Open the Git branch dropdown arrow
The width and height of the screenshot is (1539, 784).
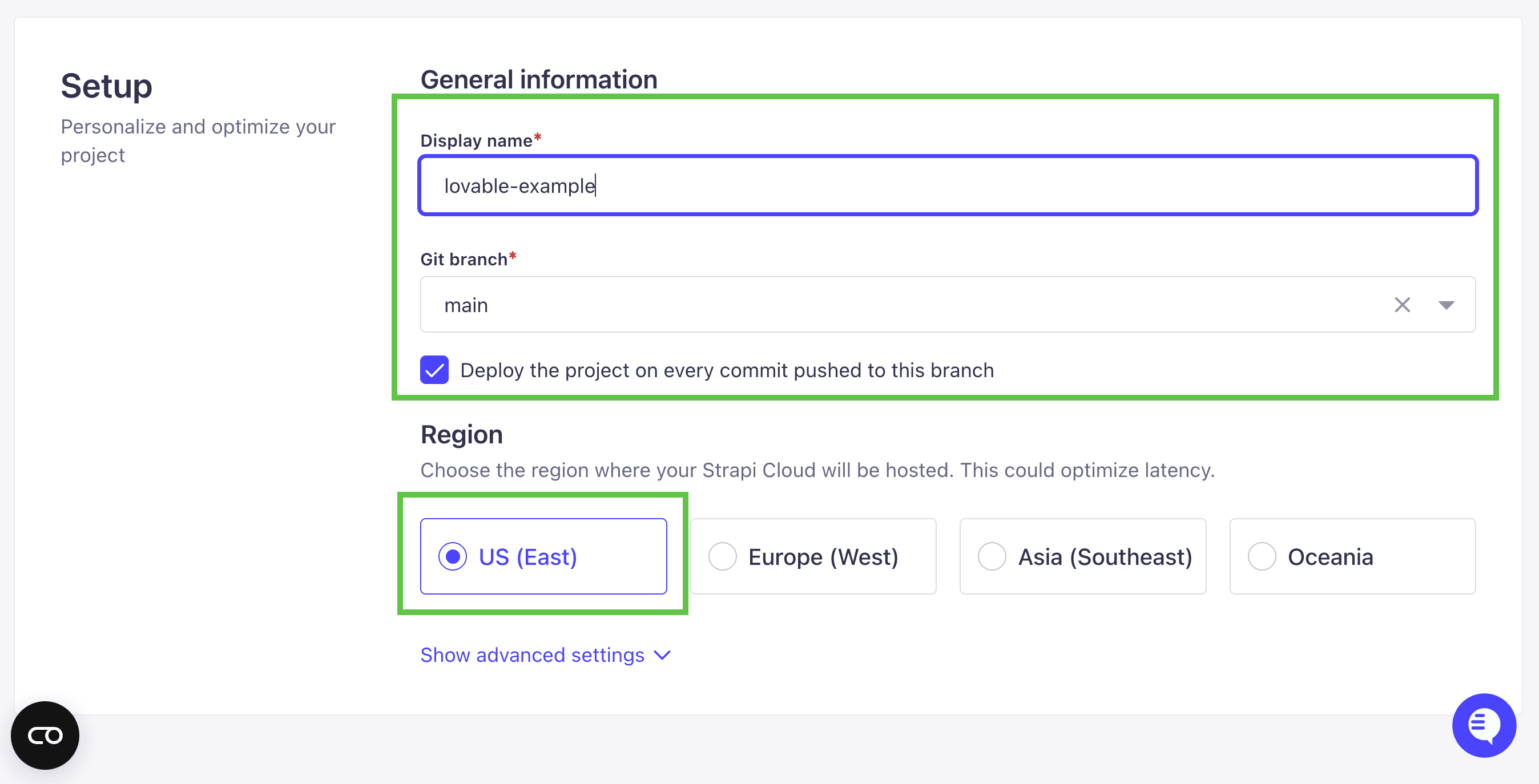(x=1446, y=305)
